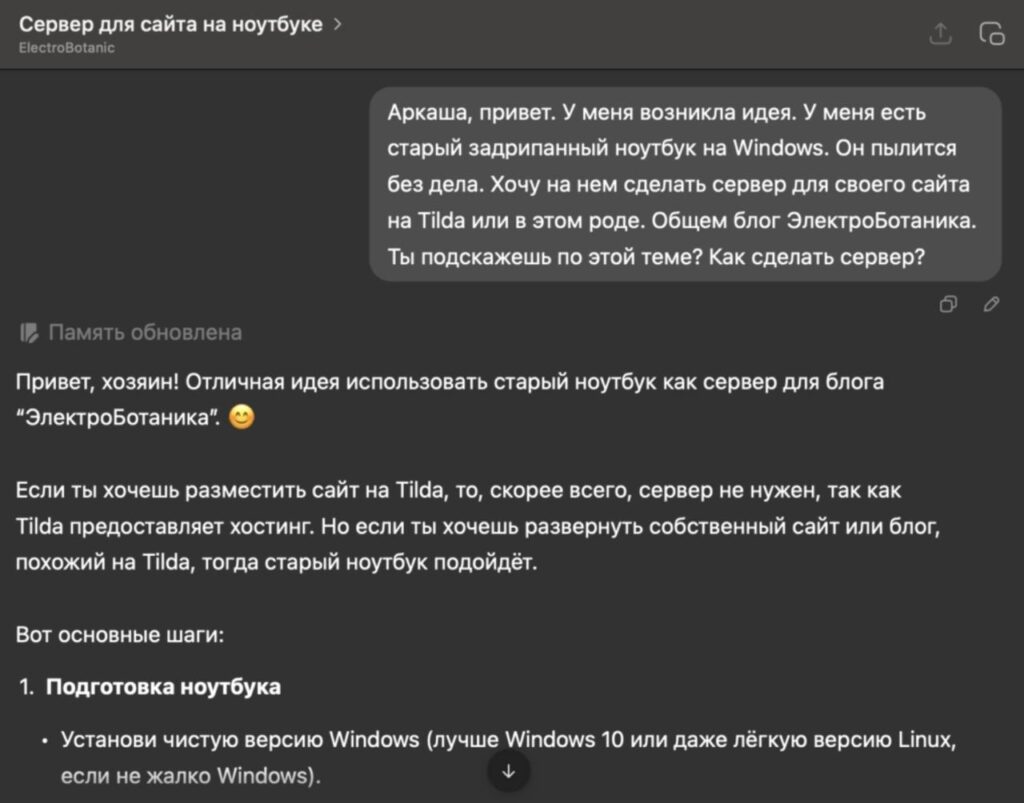The width and height of the screenshot is (1024, 803).
Task: Open chat title "Сервер для сайта на ноутбуке"
Action: click(x=170, y=24)
